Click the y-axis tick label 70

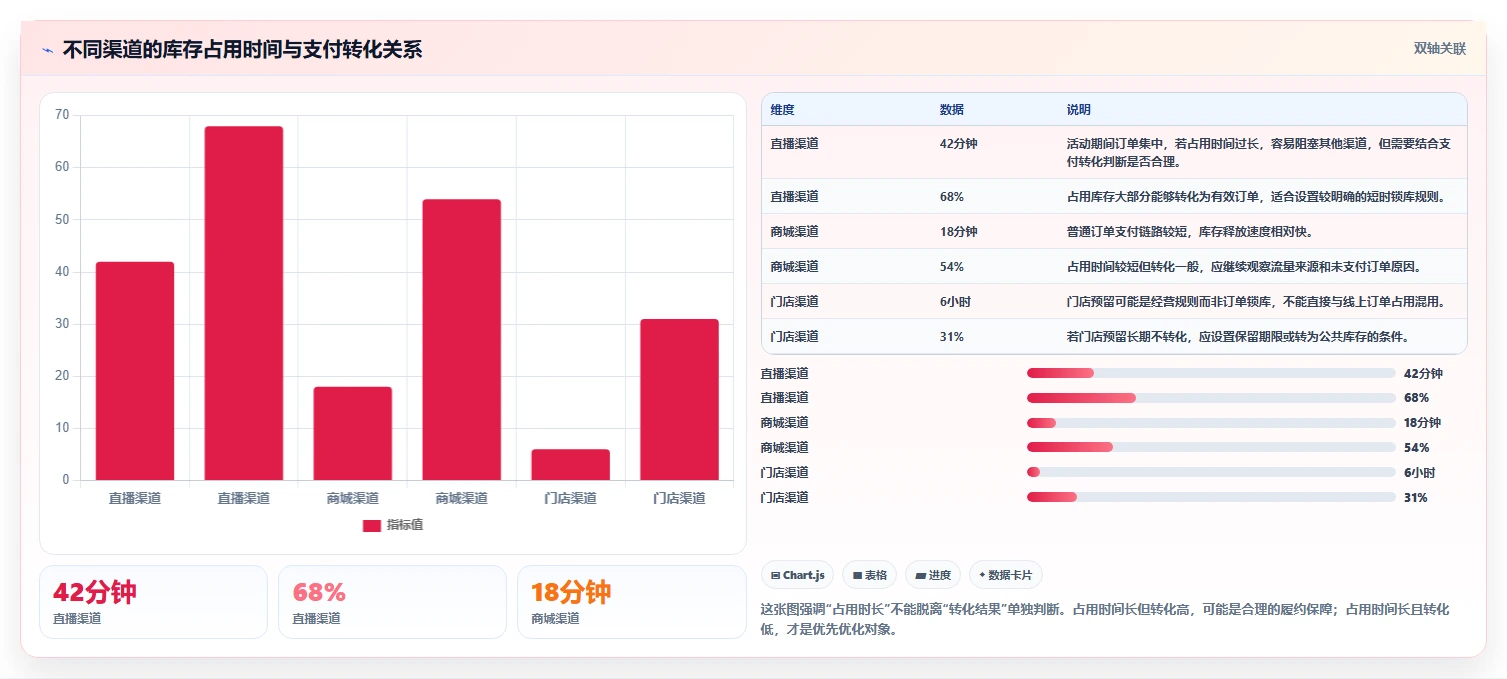click(63, 115)
